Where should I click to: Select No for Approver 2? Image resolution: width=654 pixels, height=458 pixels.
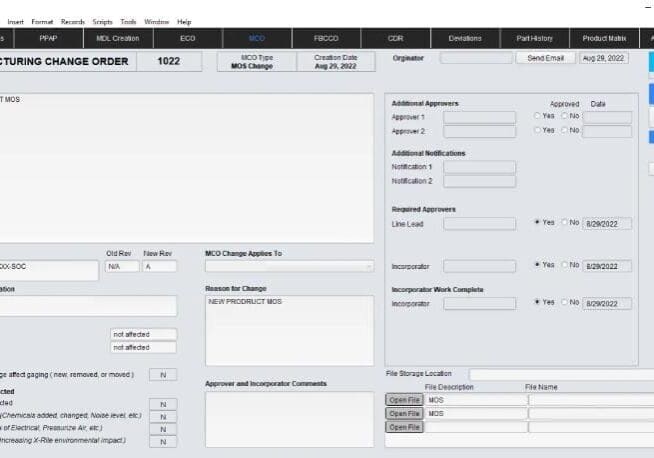tap(564, 130)
